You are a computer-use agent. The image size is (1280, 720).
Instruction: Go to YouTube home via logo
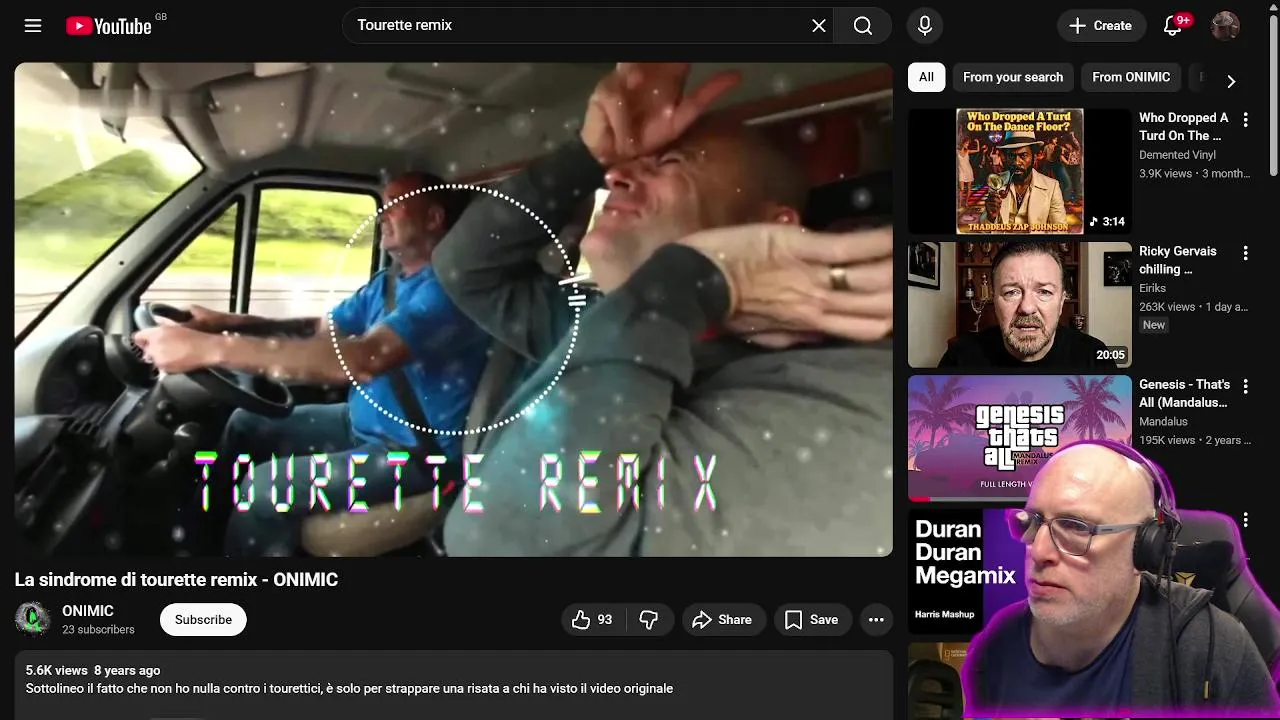click(109, 26)
